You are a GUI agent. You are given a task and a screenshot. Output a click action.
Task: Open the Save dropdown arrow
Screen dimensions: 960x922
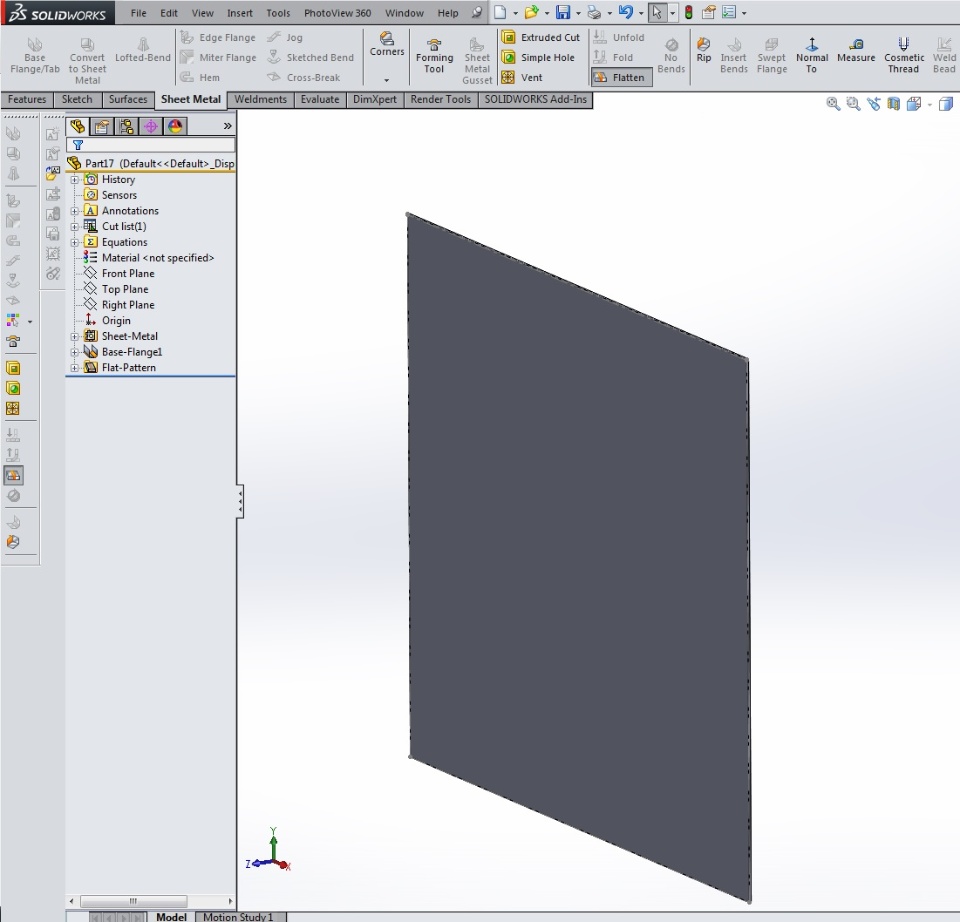coord(578,13)
